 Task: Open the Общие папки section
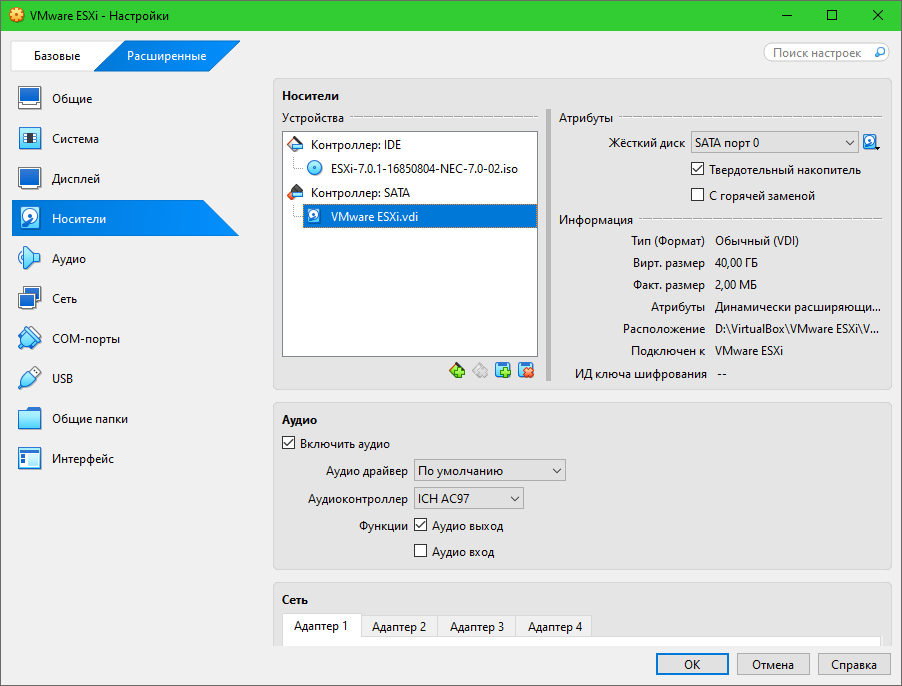pyautogui.click(x=89, y=419)
